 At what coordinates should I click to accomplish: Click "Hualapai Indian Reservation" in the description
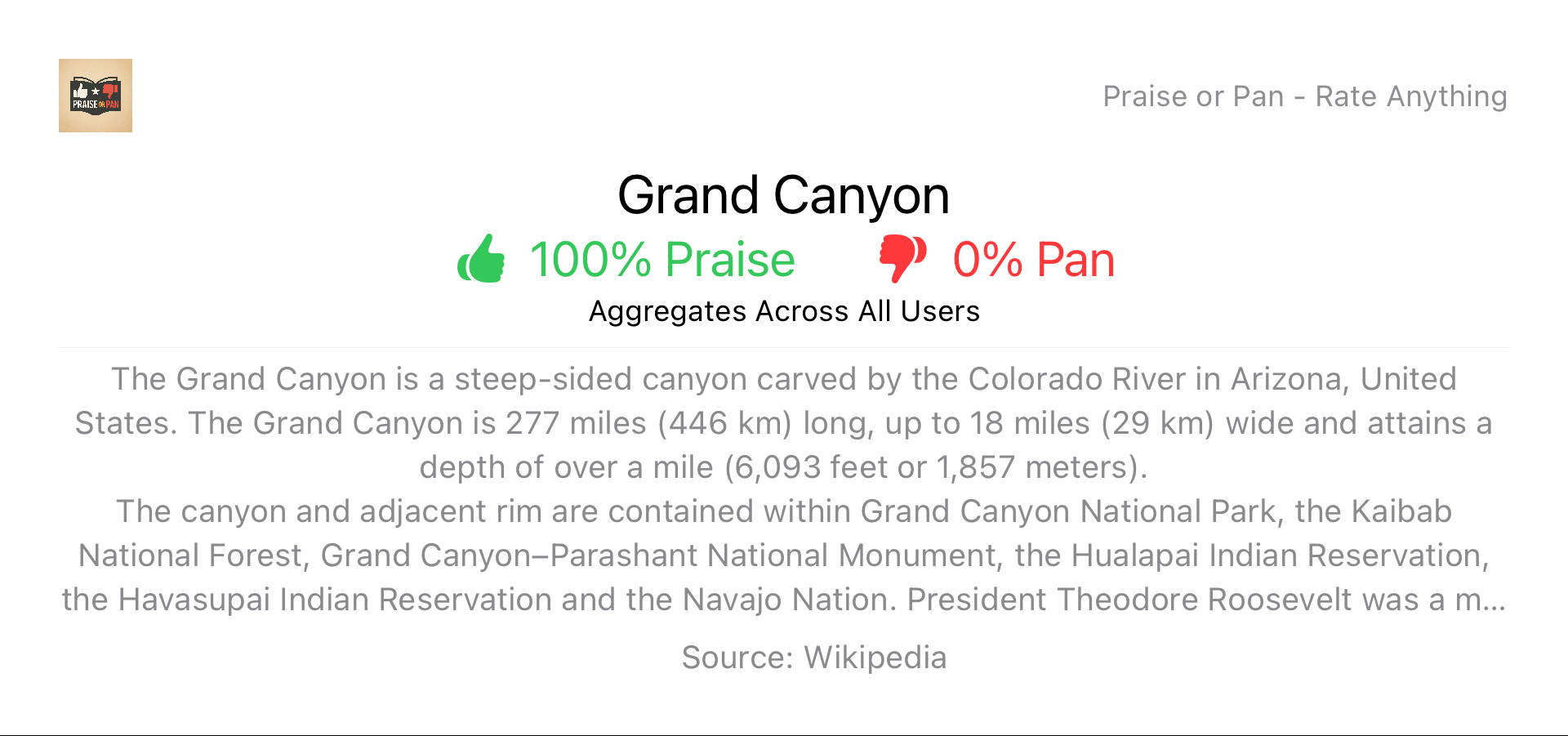(1276, 555)
